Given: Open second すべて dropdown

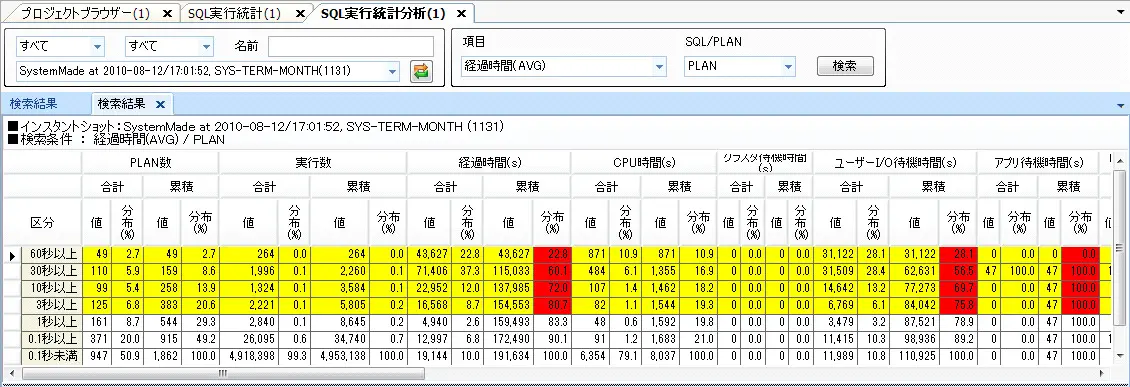Looking at the screenshot, I should click(206, 47).
